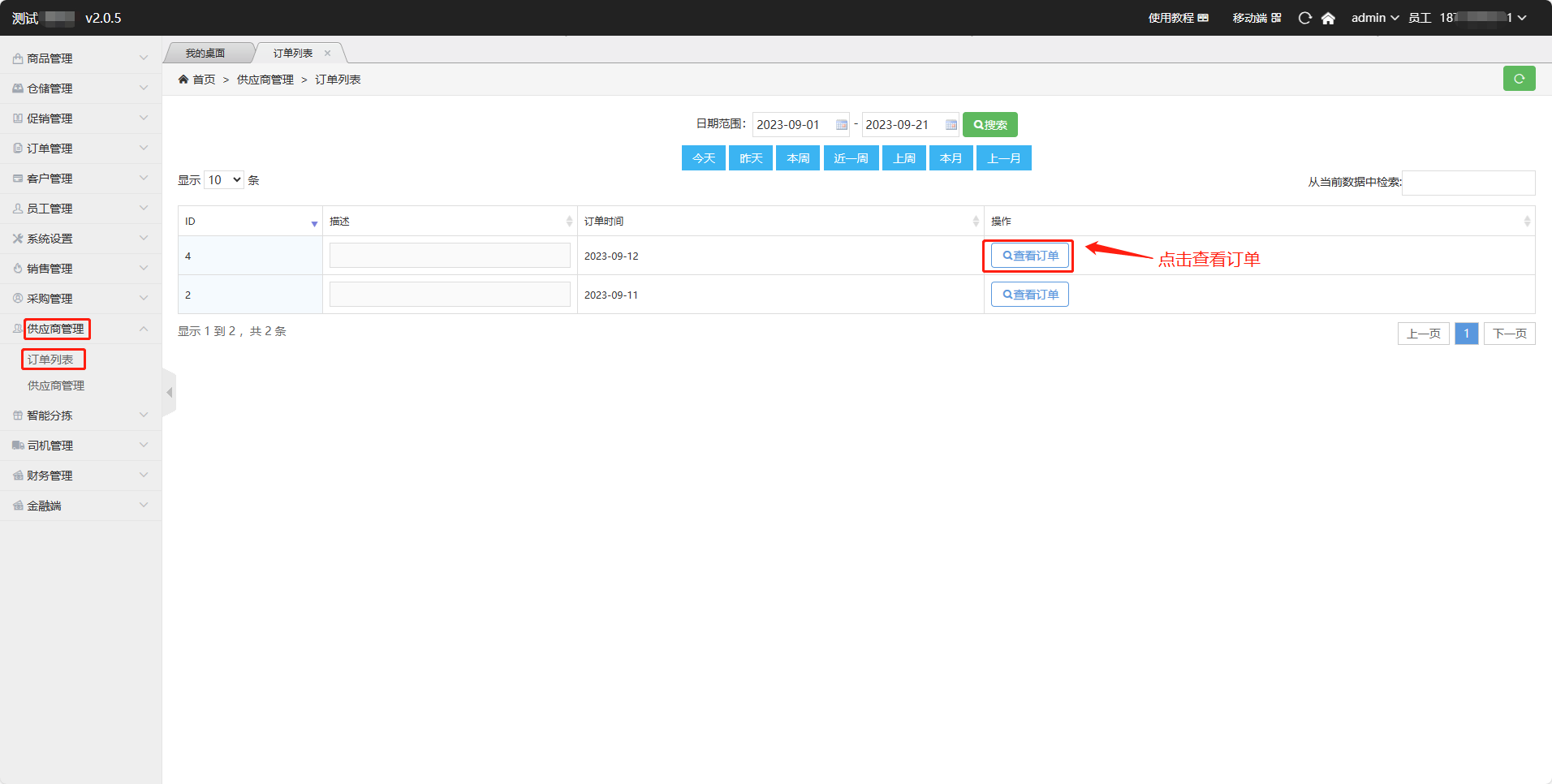Sort the table by ID column arrow
Viewport: 1552px width, 784px height.
tap(314, 222)
